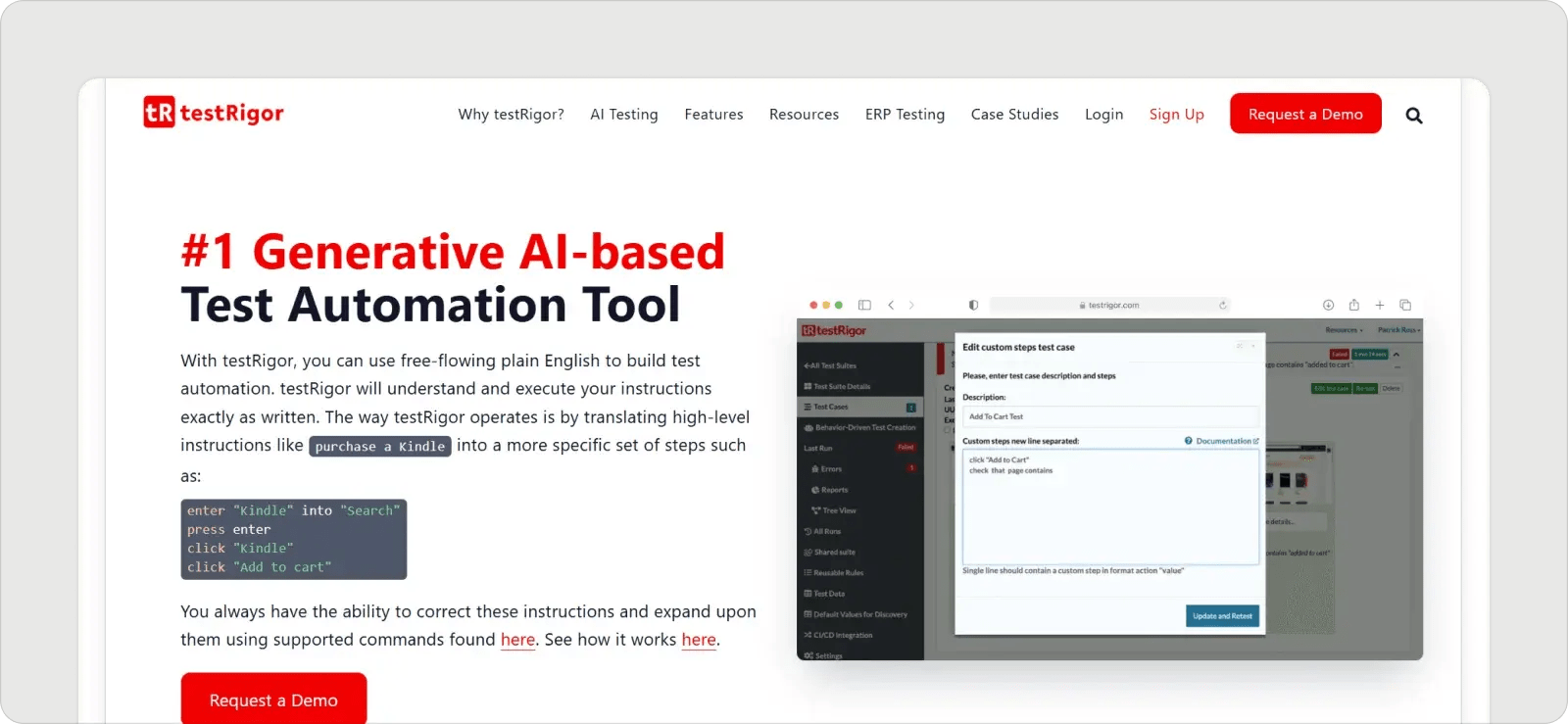Select Reusable Rules in the demo sidebar
This screenshot has height=724, width=1568.
[x=833, y=572]
